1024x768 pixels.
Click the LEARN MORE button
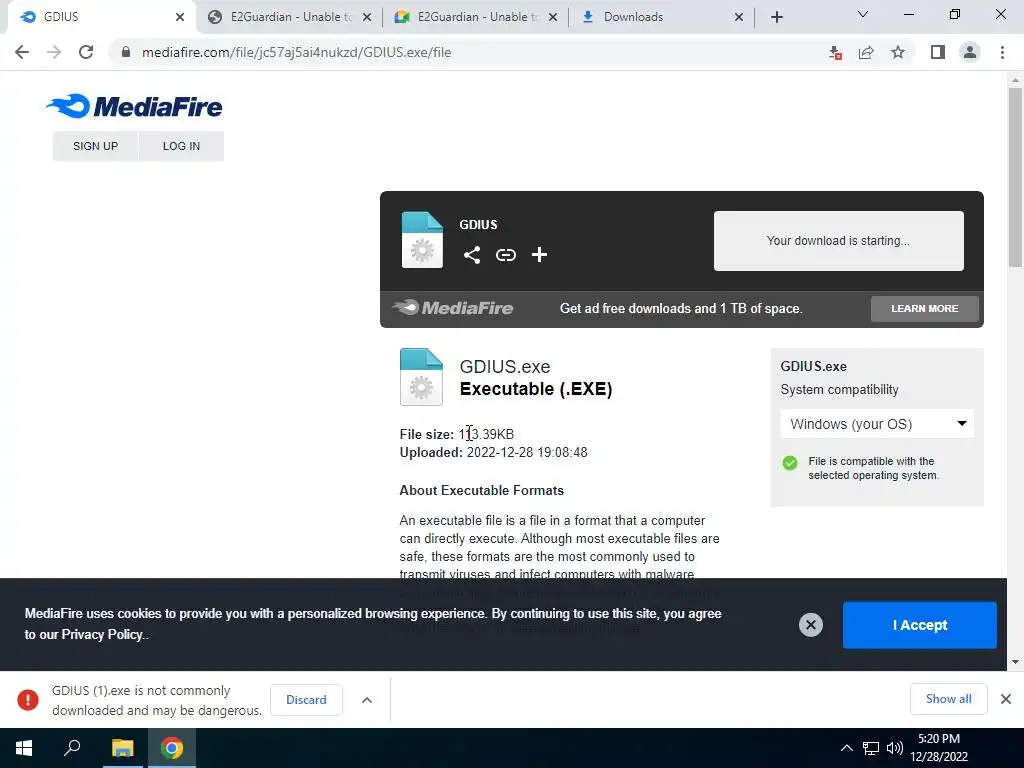tap(925, 308)
